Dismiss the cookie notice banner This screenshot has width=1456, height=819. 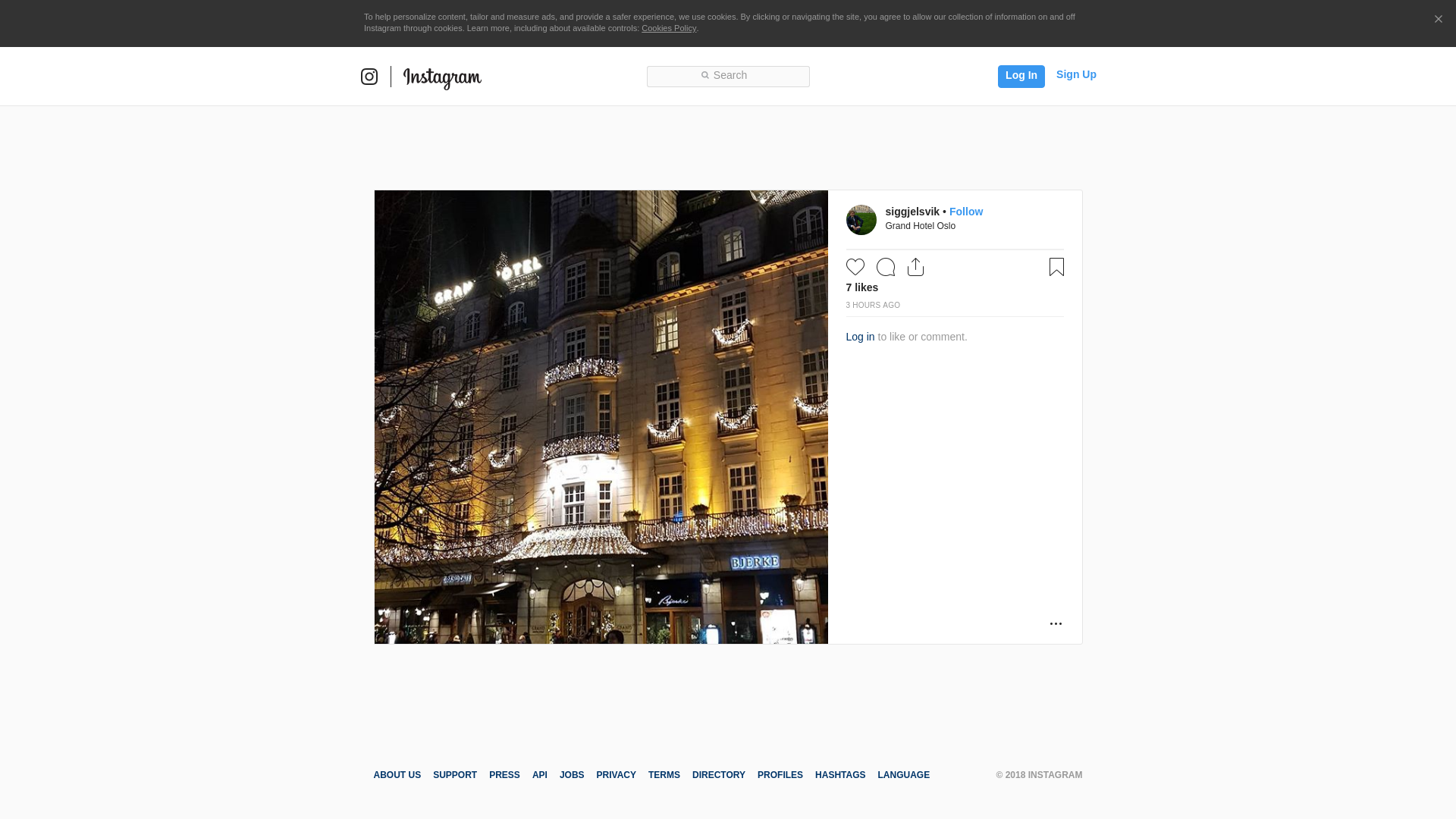click(1438, 20)
